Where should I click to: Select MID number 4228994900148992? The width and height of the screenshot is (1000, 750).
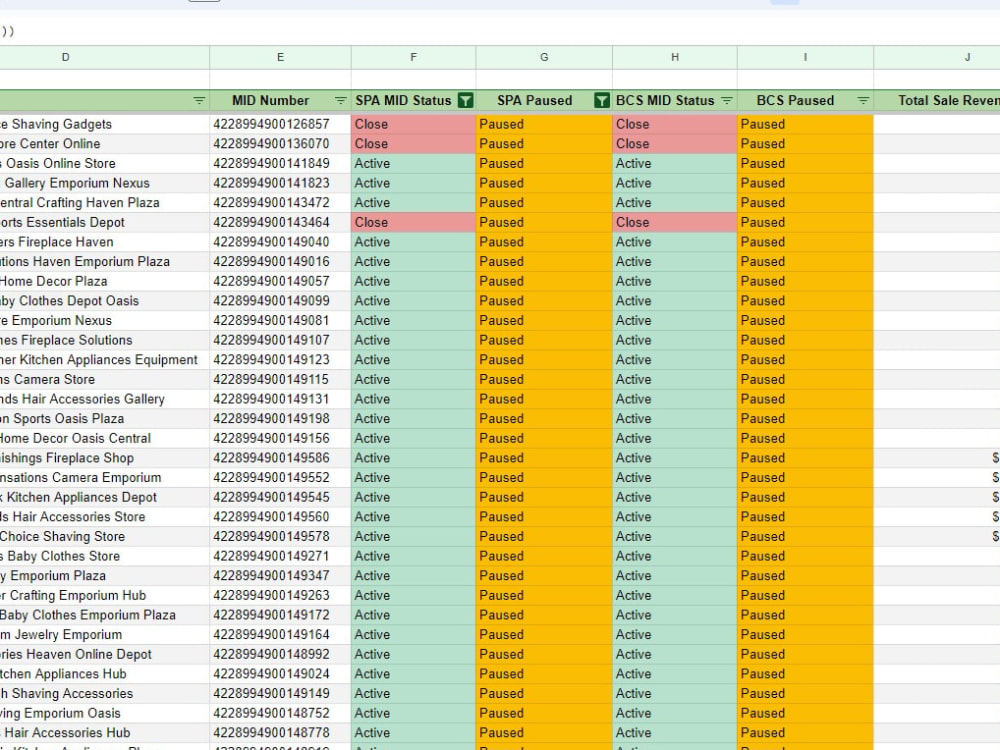point(280,654)
